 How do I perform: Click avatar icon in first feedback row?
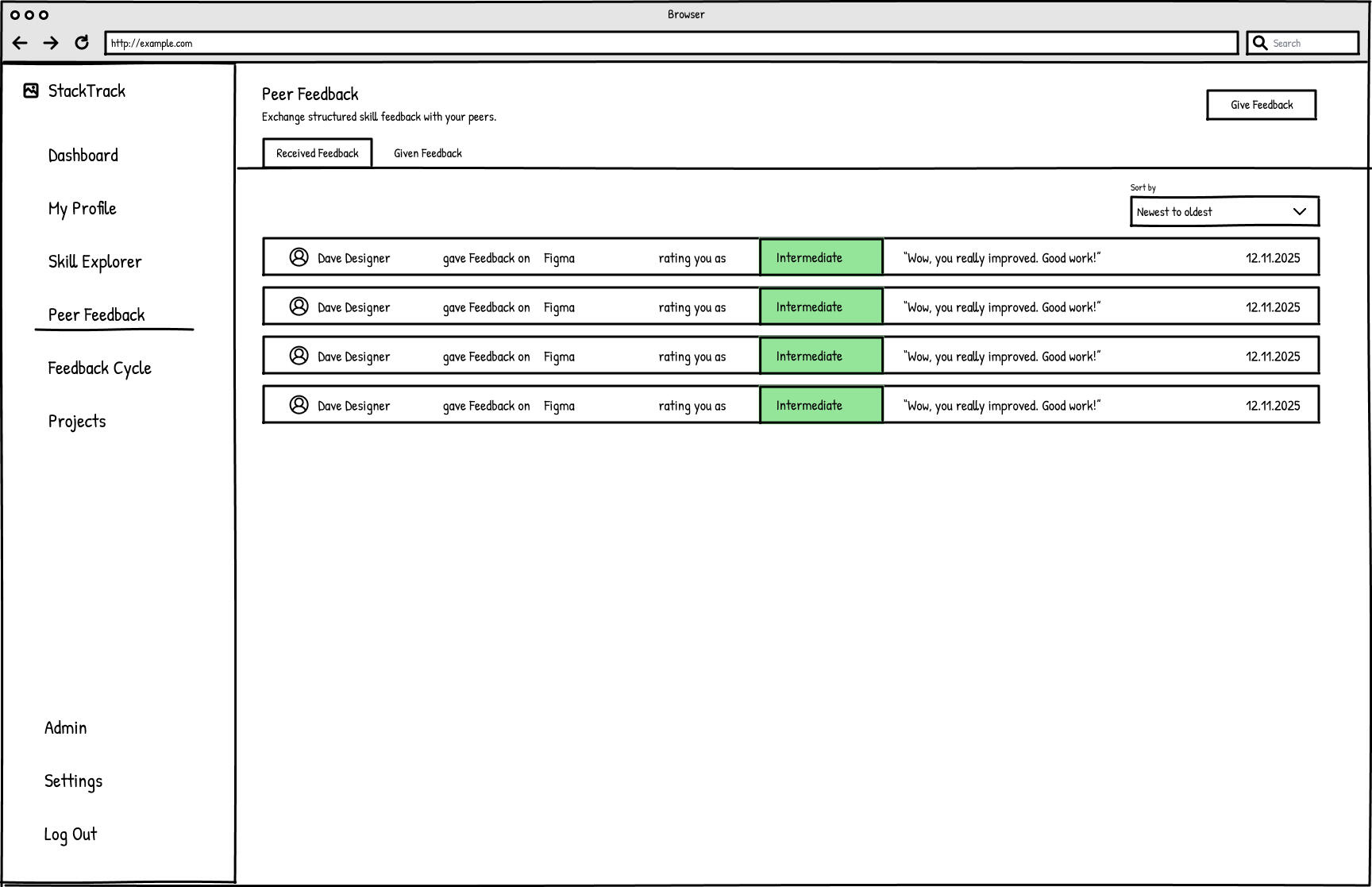pyautogui.click(x=299, y=256)
